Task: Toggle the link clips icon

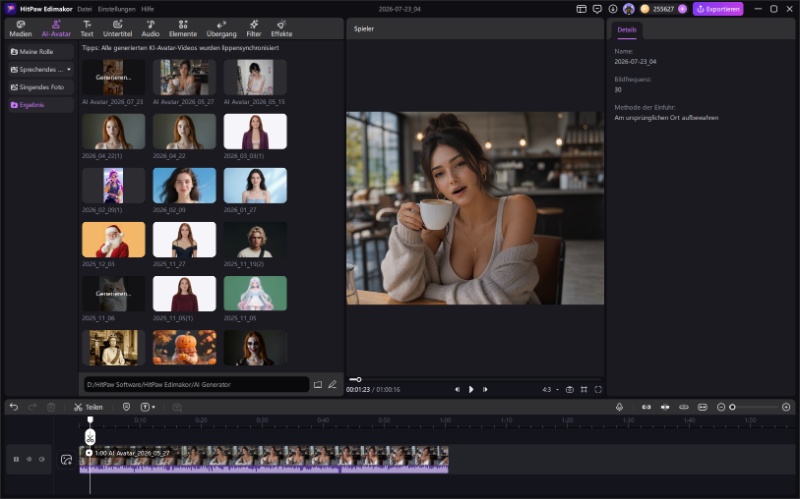Action: 684,407
